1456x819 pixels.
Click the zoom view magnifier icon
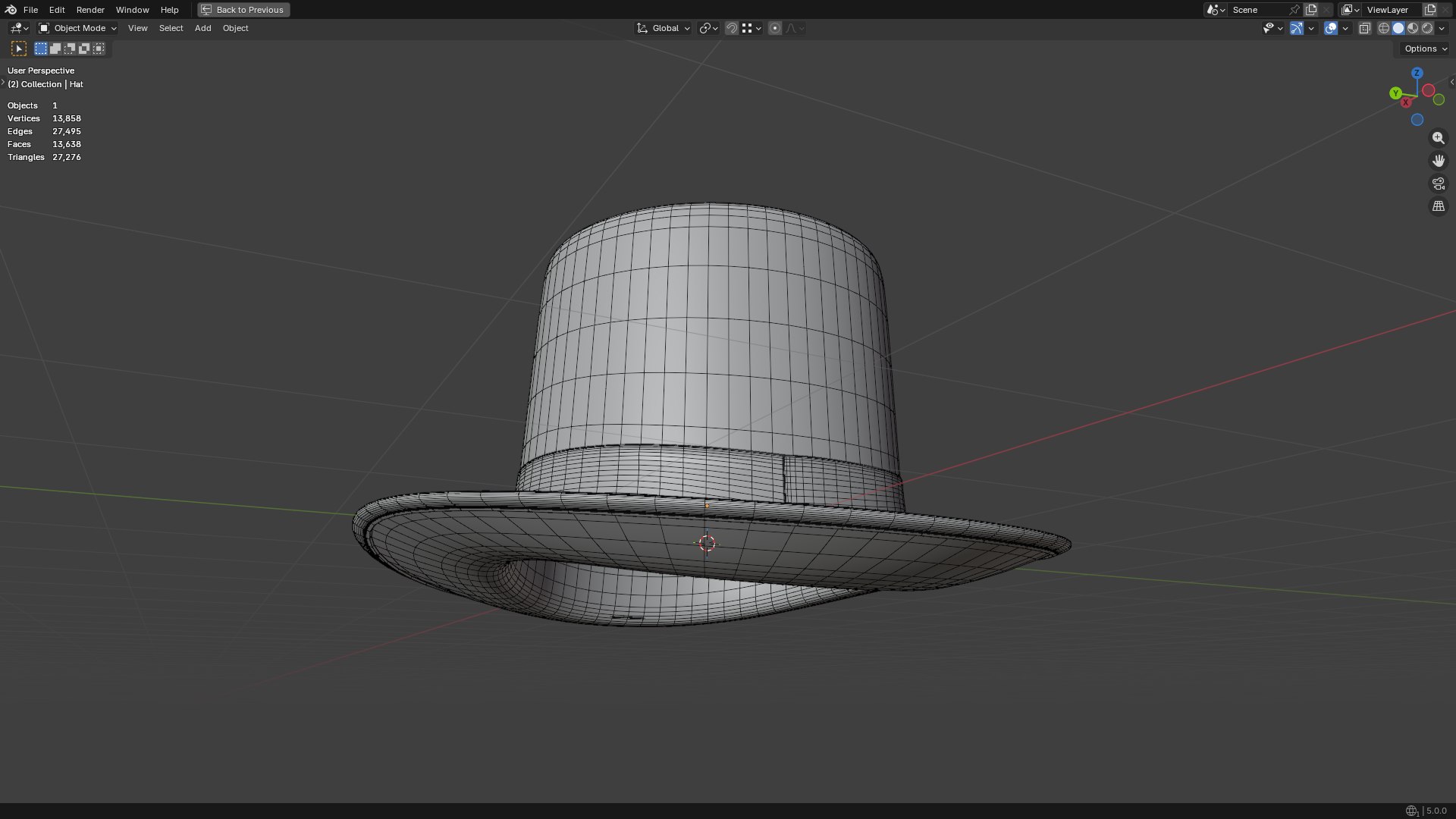[x=1438, y=138]
